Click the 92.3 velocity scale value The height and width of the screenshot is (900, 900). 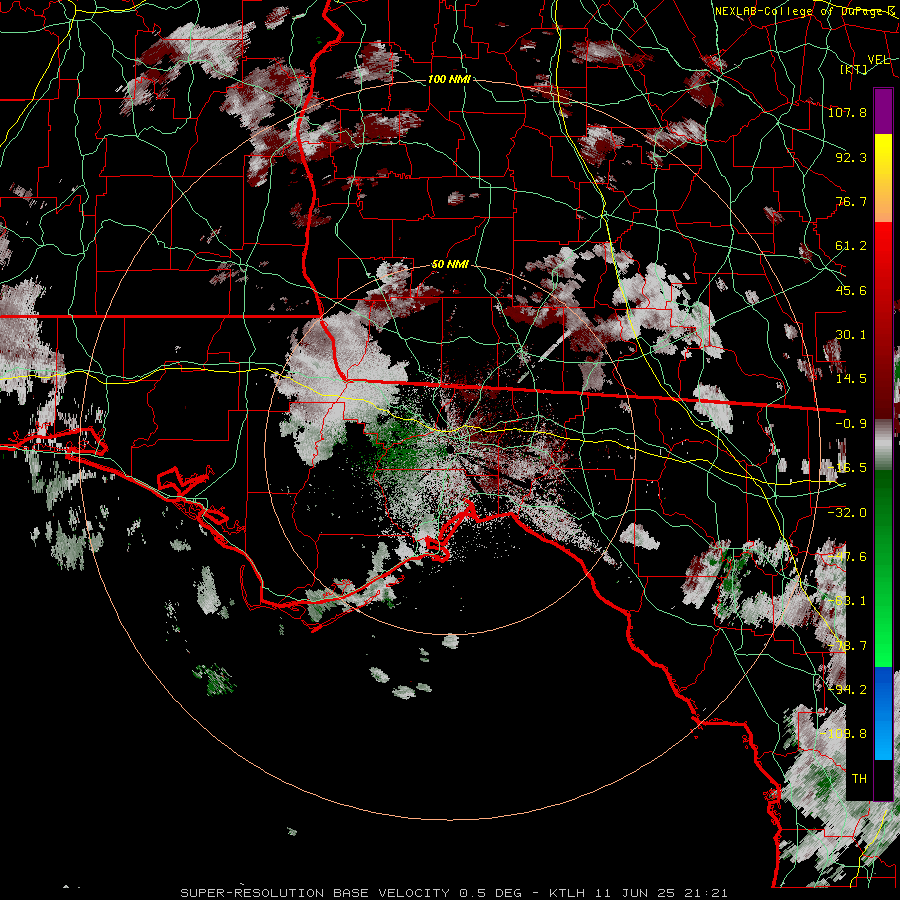click(851, 157)
